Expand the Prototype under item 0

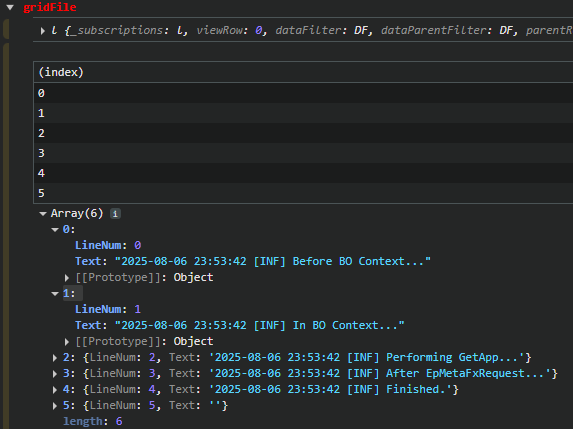67,278
